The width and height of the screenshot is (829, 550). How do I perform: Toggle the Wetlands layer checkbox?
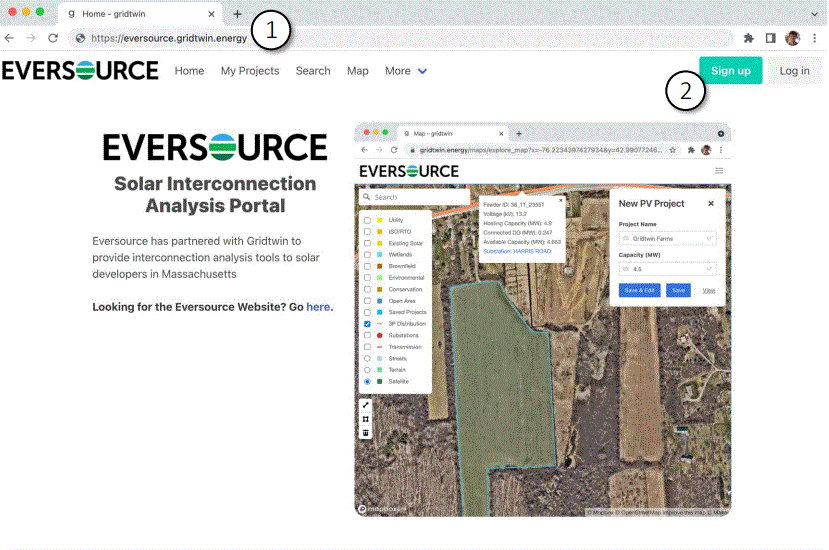click(x=367, y=254)
